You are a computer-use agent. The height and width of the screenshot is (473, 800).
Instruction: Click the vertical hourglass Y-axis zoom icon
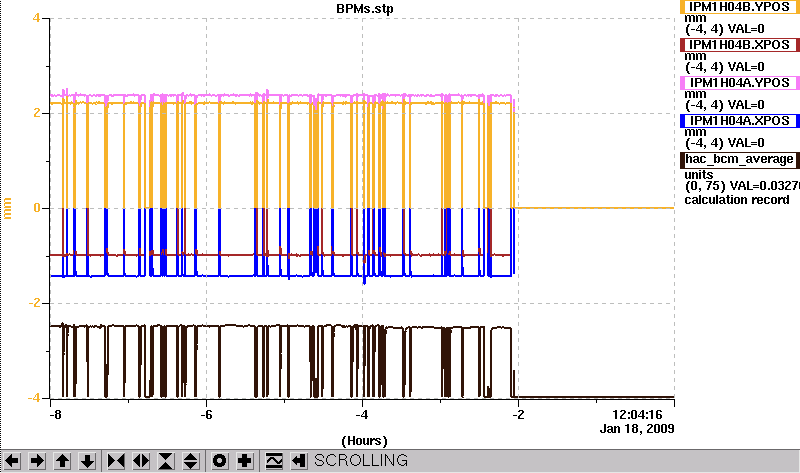coord(166,461)
